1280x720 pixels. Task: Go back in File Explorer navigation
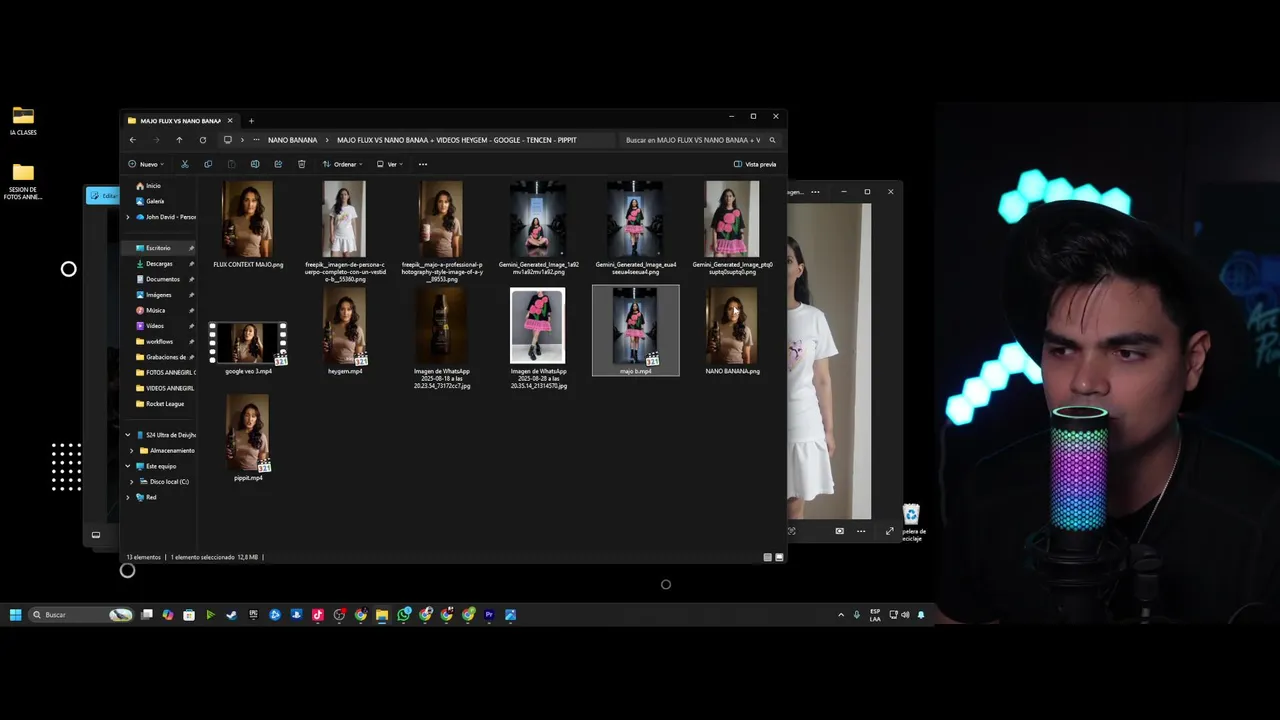coord(132,140)
